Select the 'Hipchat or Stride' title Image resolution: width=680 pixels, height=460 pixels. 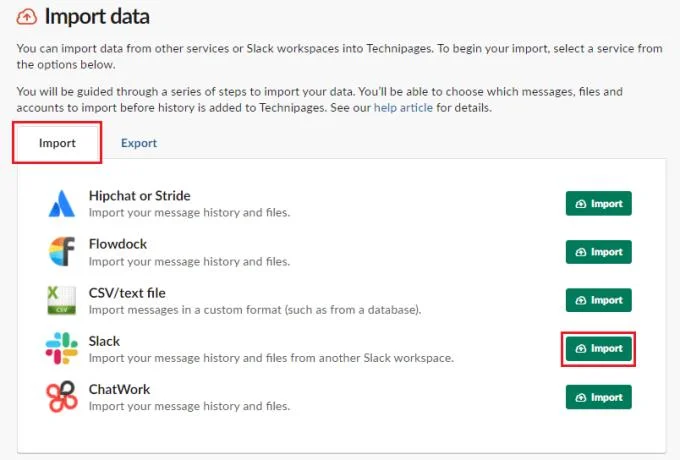tap(140, 196)
